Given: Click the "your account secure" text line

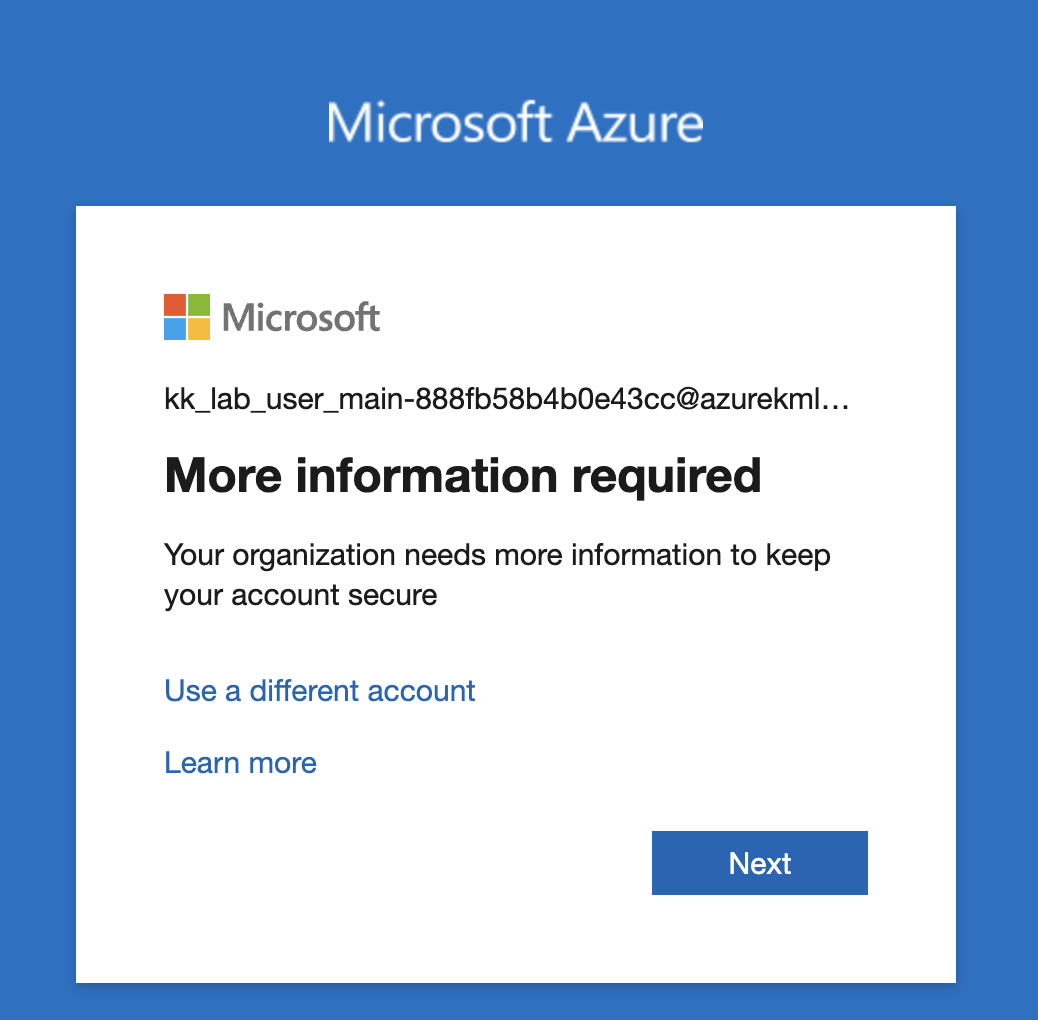Looking at the screenshot, I should pos(300,595).
